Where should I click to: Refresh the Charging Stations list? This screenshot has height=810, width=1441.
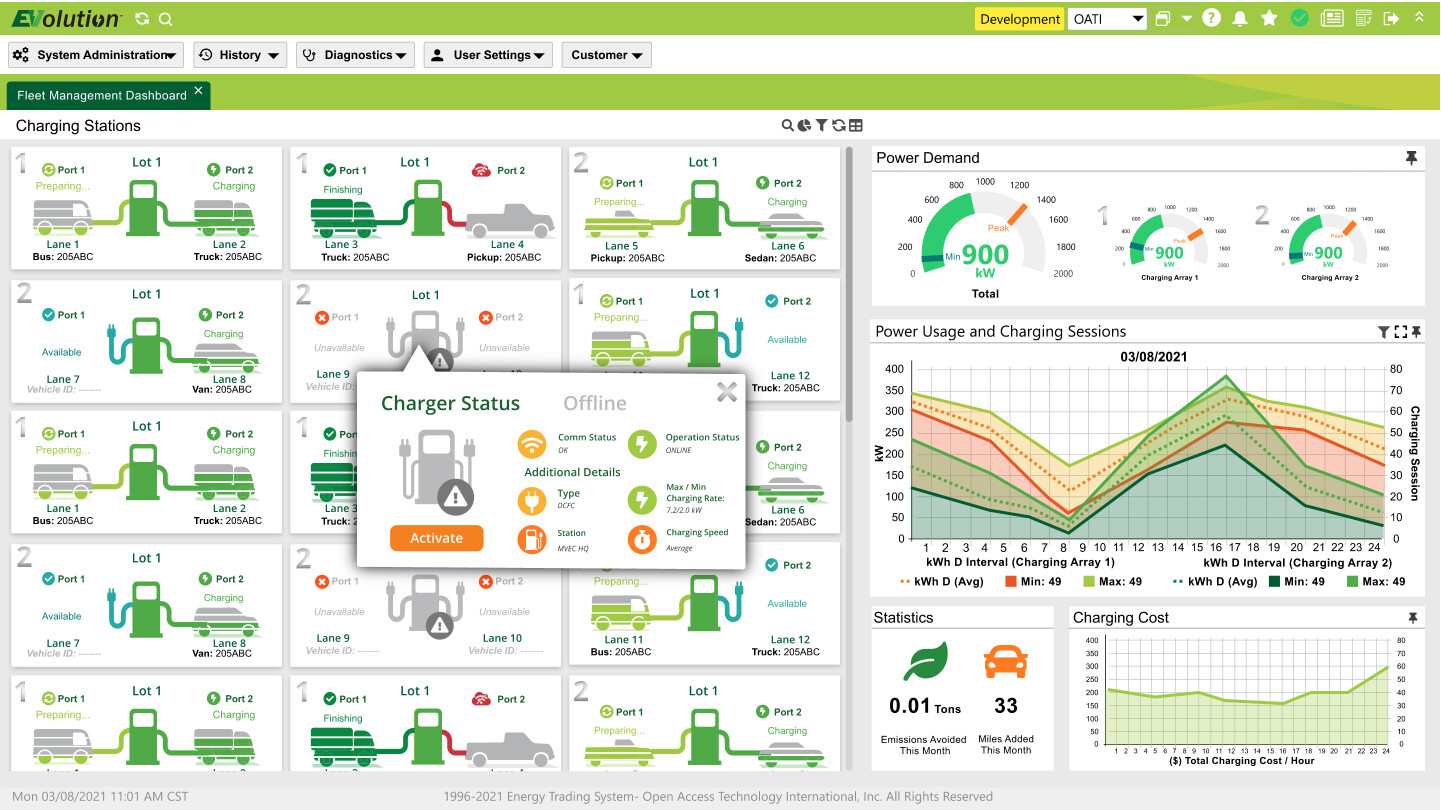(839, 125)
